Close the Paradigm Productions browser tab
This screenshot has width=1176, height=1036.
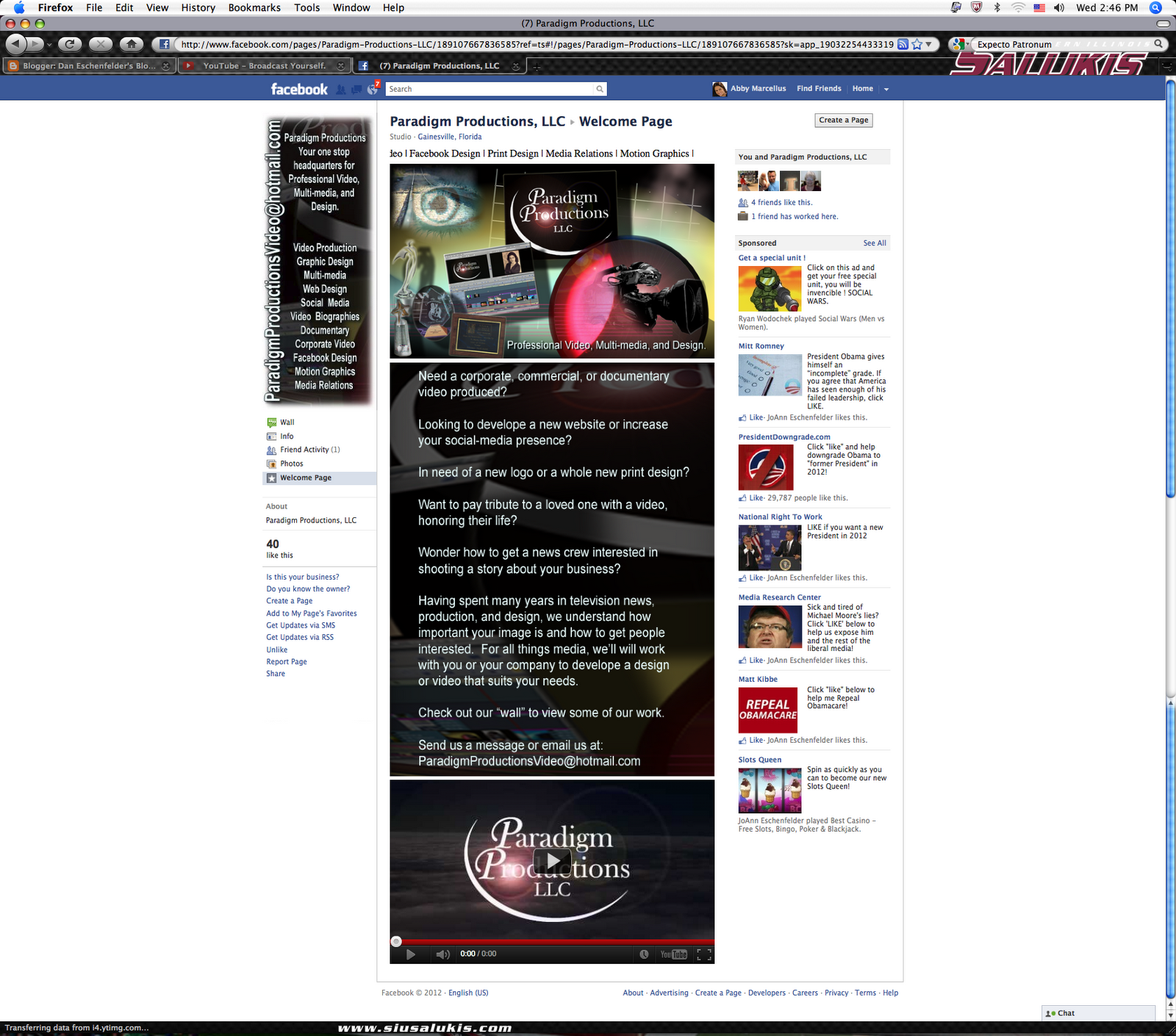(516, 66)
